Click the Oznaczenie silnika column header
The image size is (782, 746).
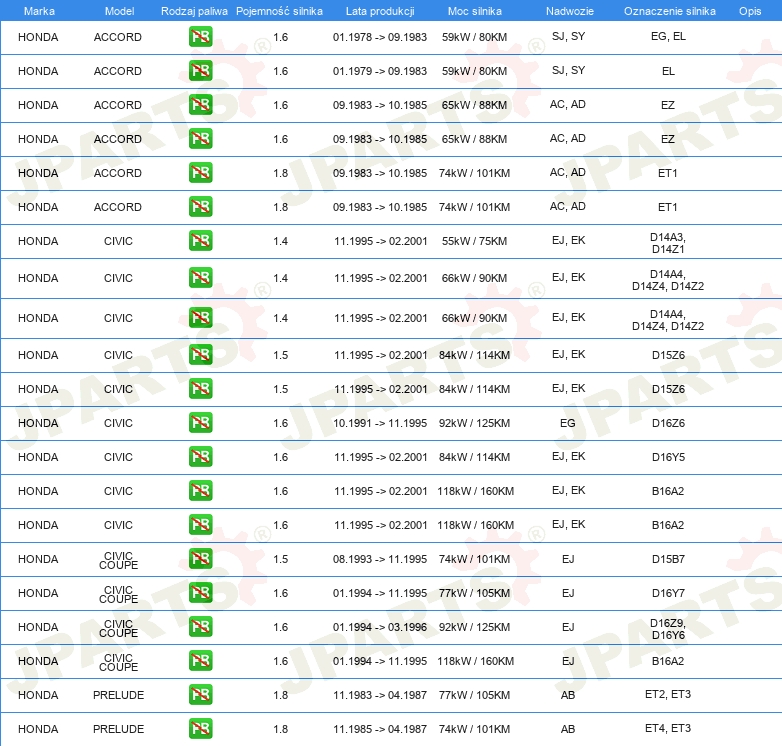click(x=669, y=11)
